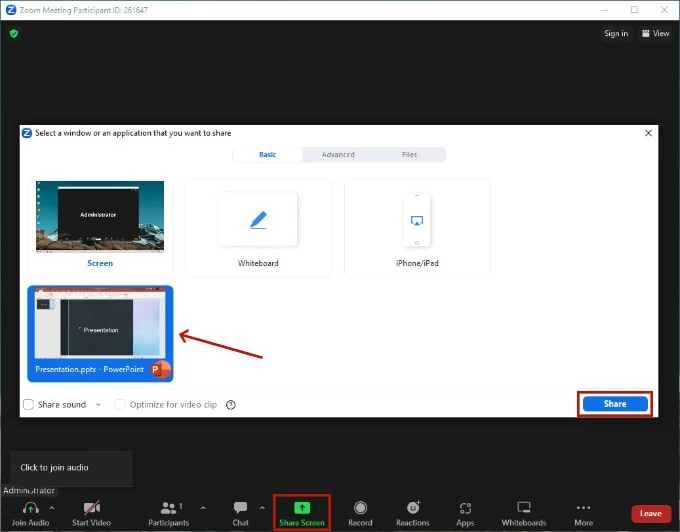Open the Reactions menu
Image resolution: width=680 pixels, height=532 pixels.
click(x=412, y=508)
